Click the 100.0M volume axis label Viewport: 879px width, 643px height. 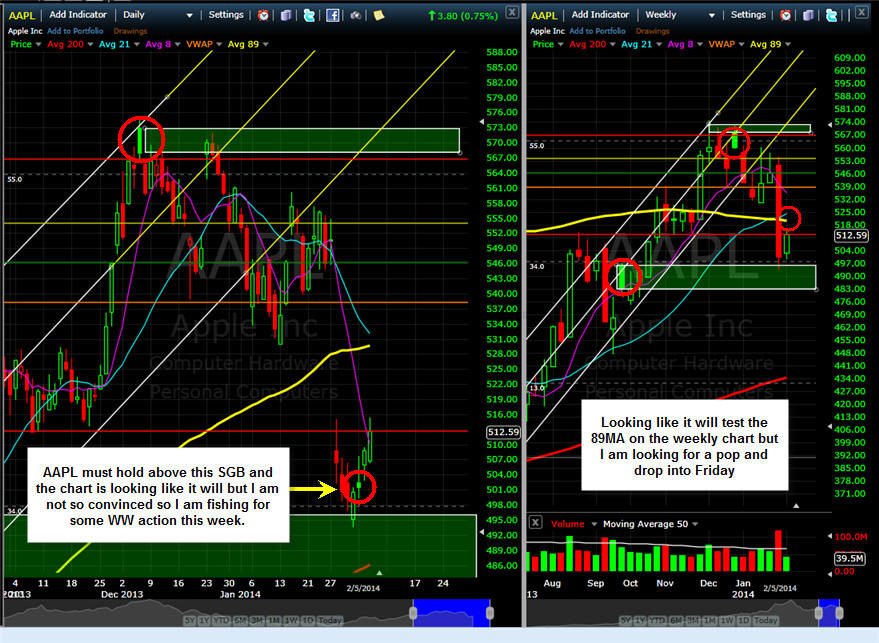tap(851, 536)
